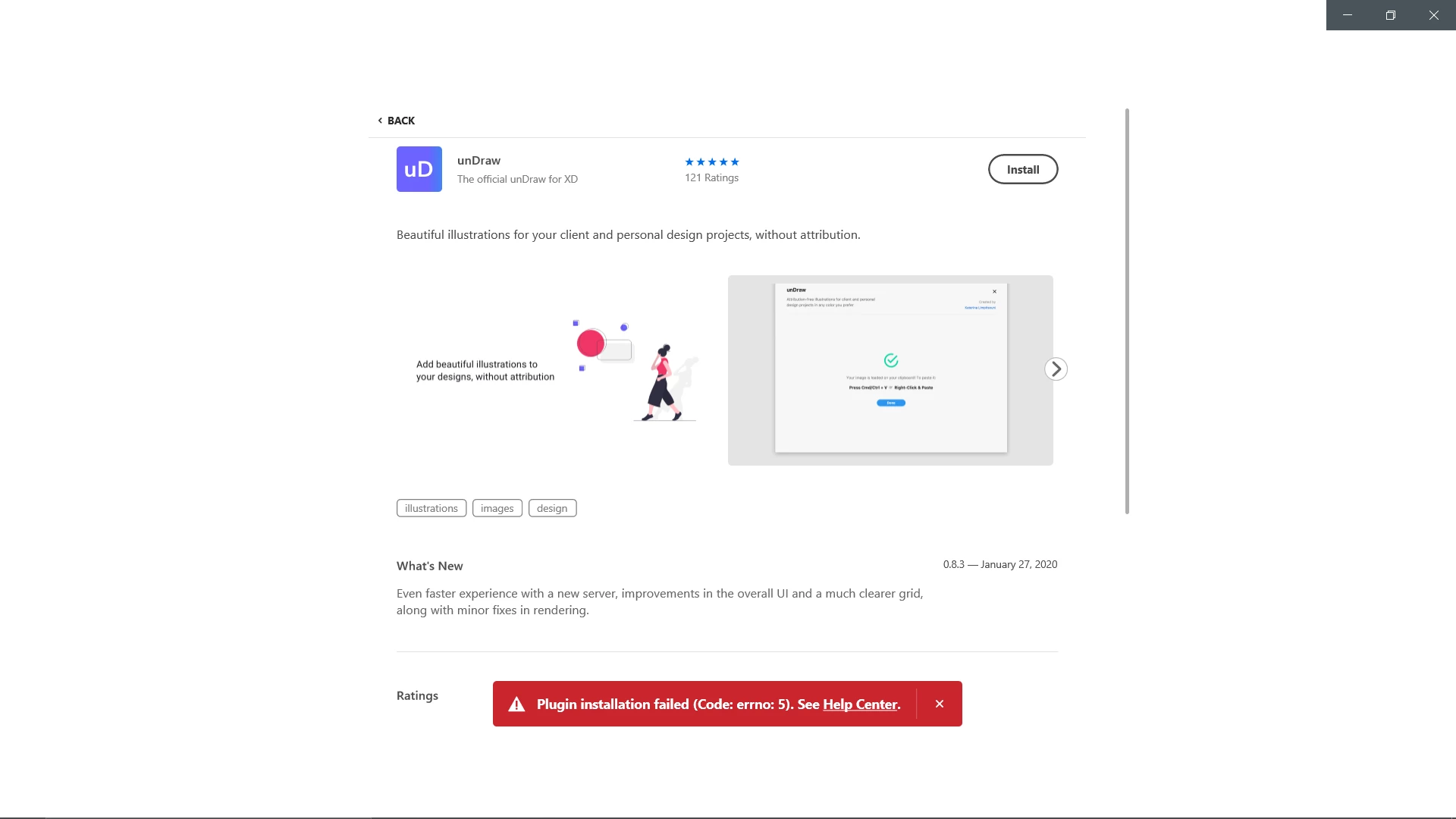Minimize the plugin manager window

click(1347, 15)
